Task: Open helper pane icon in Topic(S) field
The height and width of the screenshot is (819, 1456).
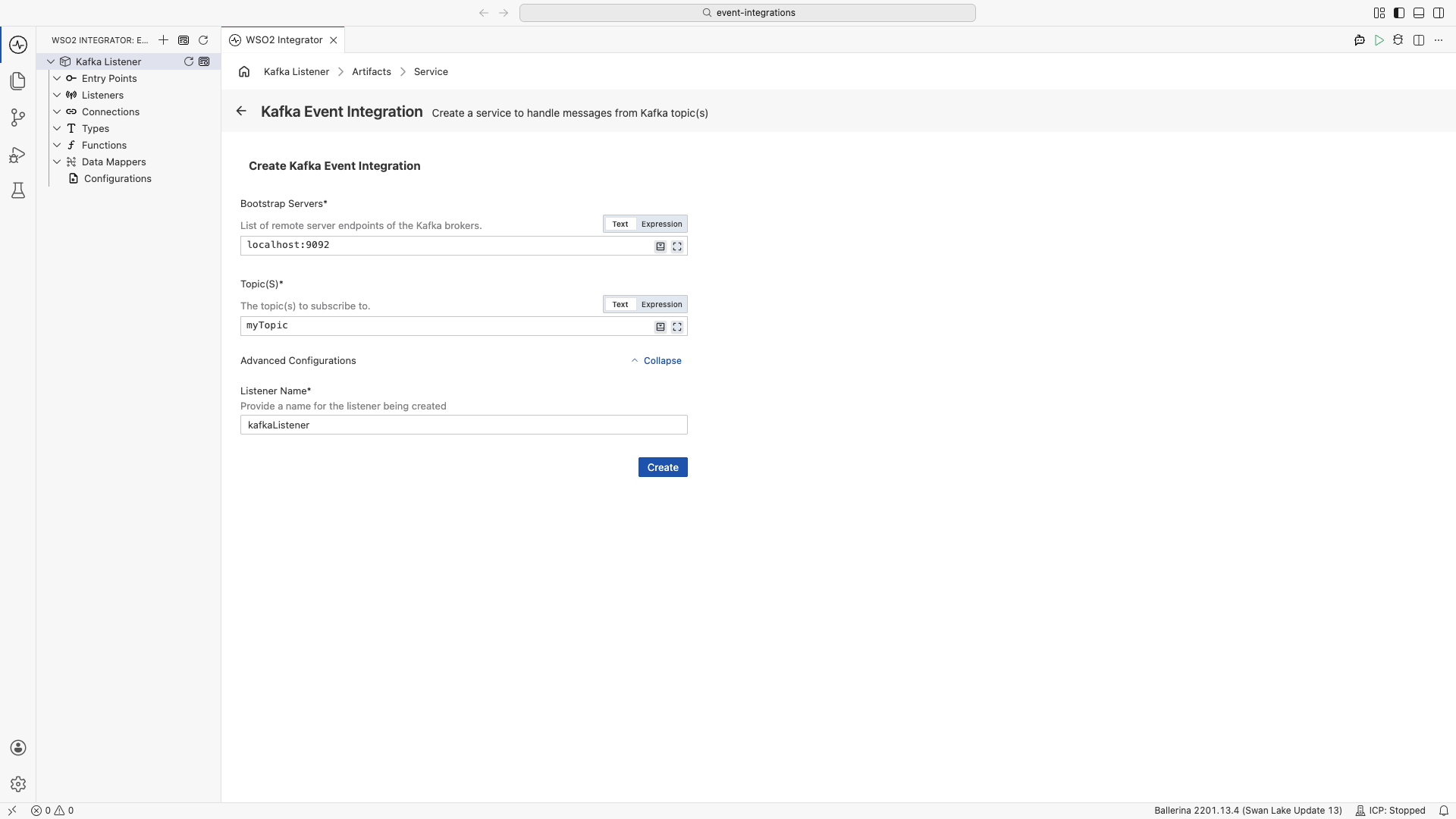Action: [661, 327]
